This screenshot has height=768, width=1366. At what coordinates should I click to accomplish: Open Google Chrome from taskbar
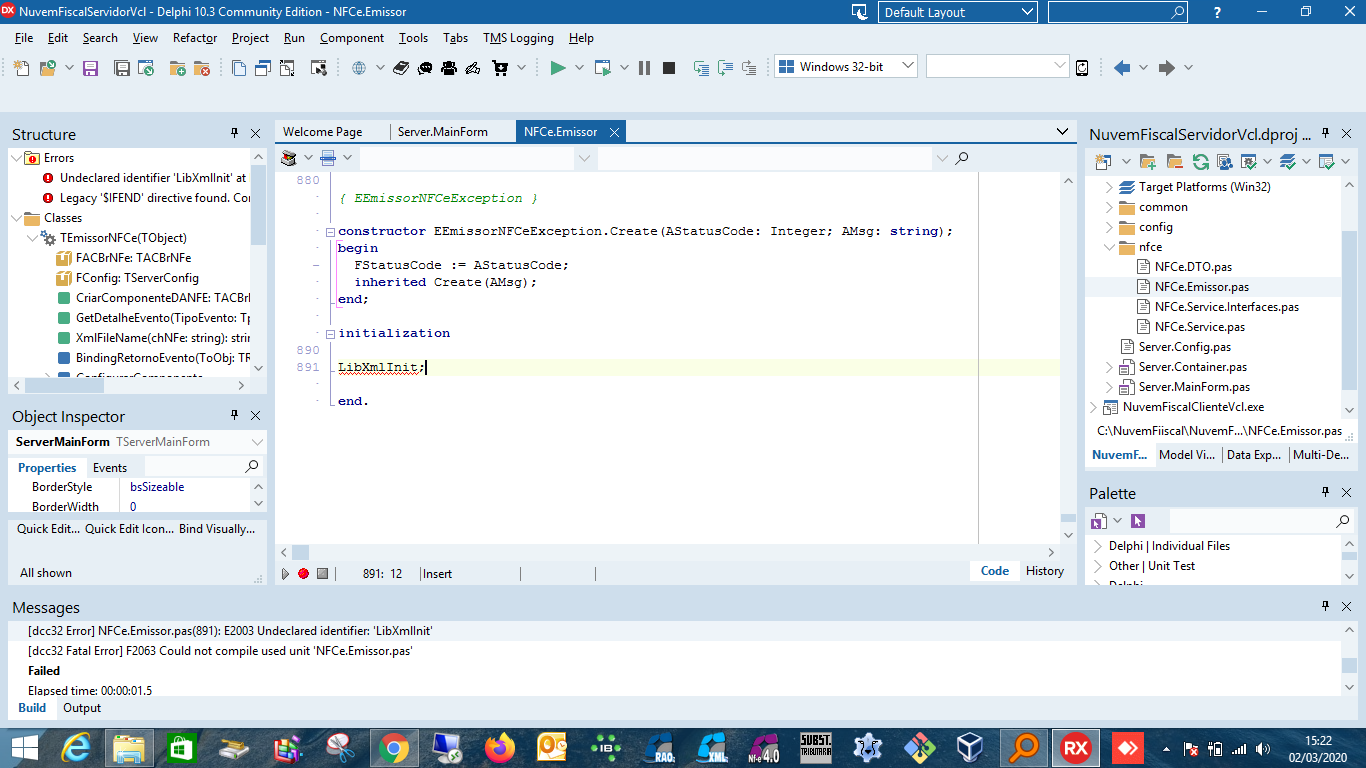393,747
